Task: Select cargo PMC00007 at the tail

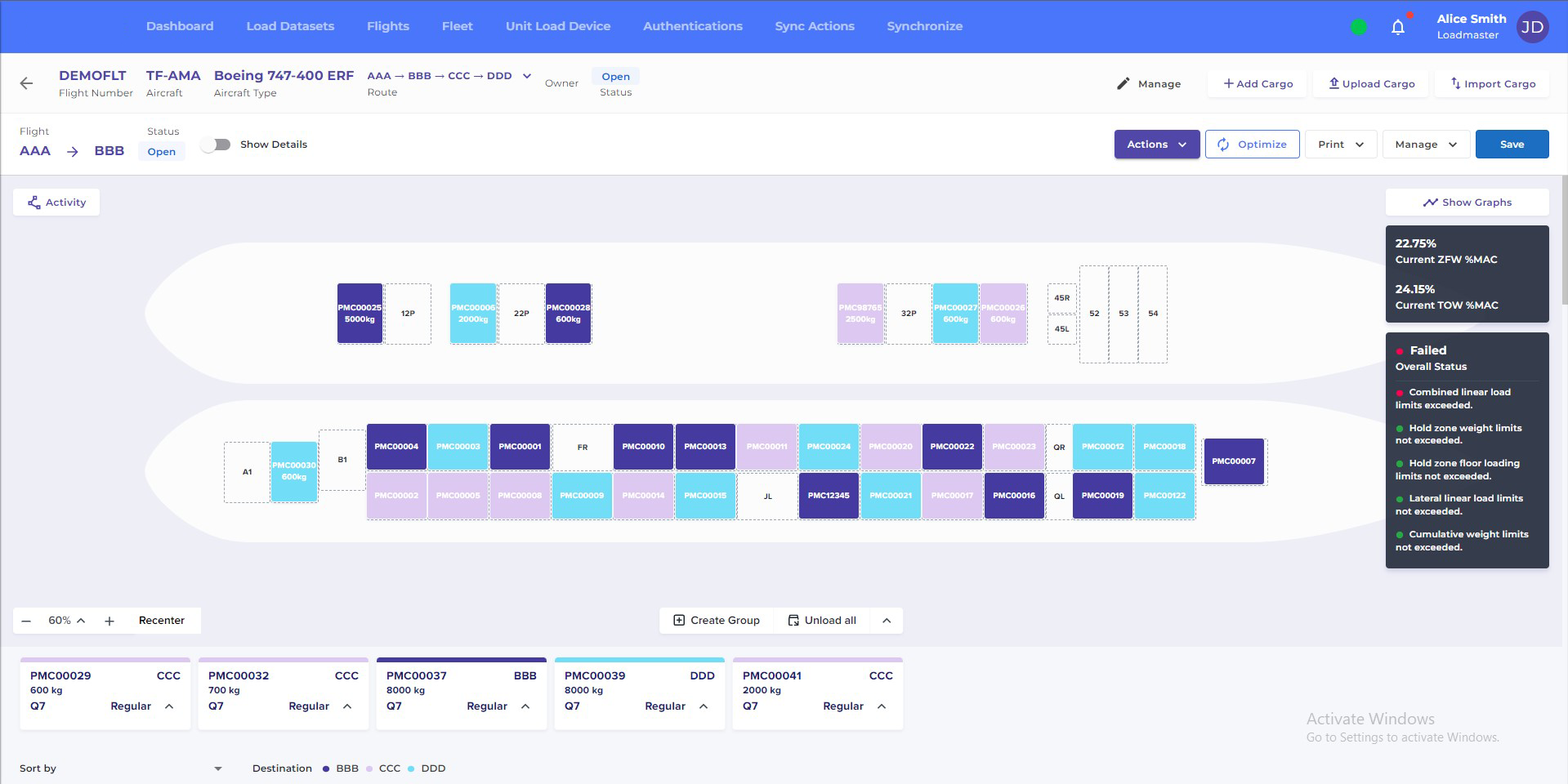Action: 1234,461
